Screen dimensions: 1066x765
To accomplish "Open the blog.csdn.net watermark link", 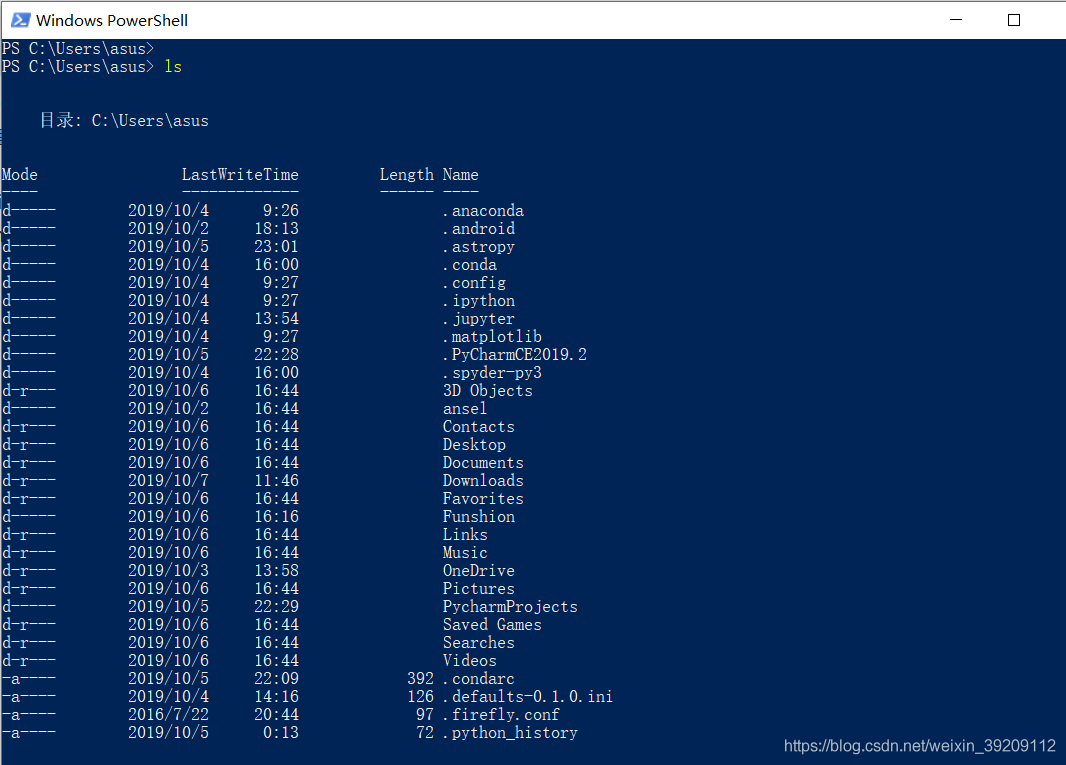I will coord(918,746).
